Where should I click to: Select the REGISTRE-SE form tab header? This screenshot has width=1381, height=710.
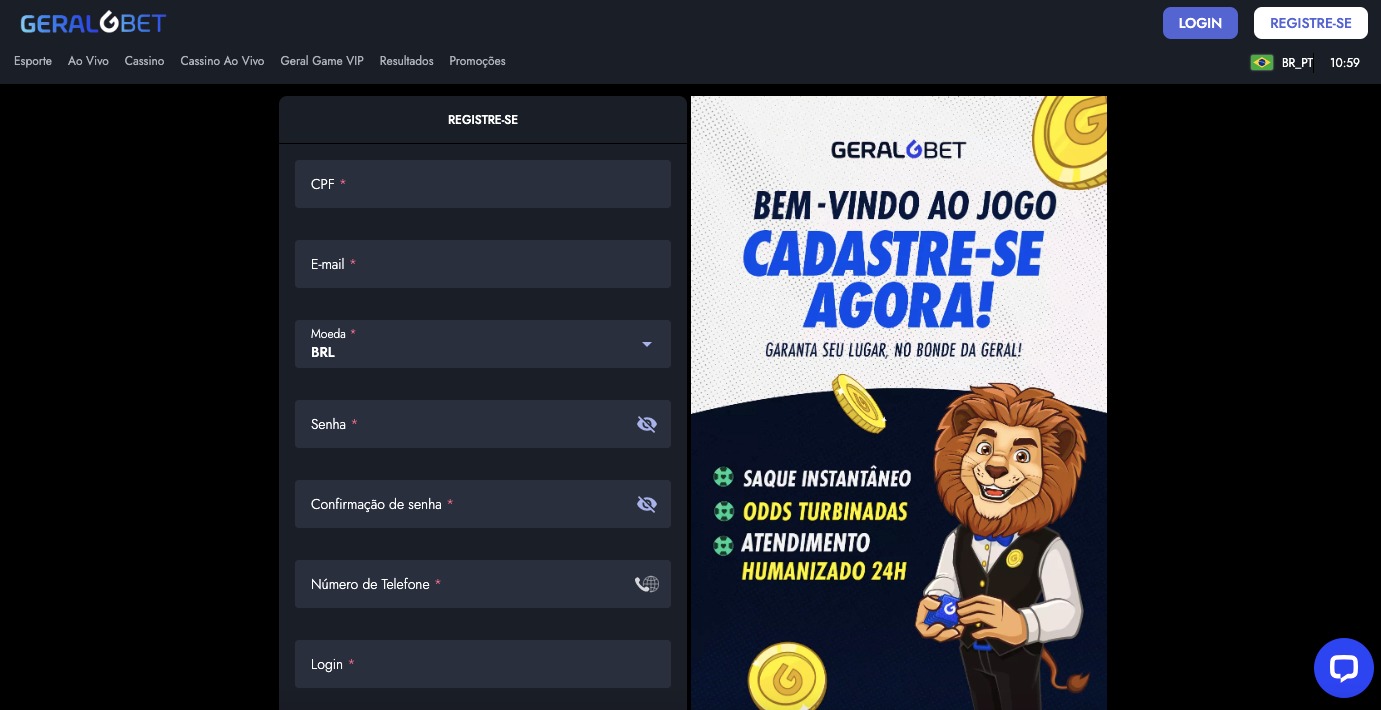point(483,120)
